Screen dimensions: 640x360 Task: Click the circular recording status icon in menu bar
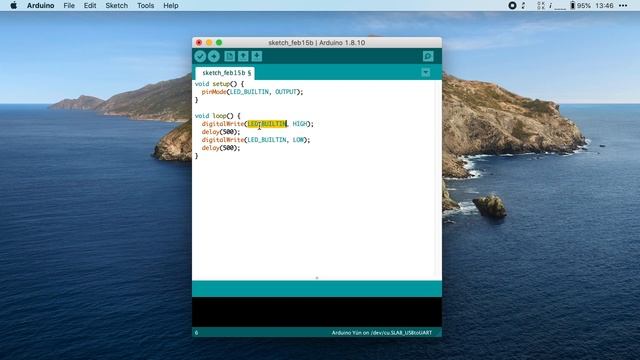point(512,6)
